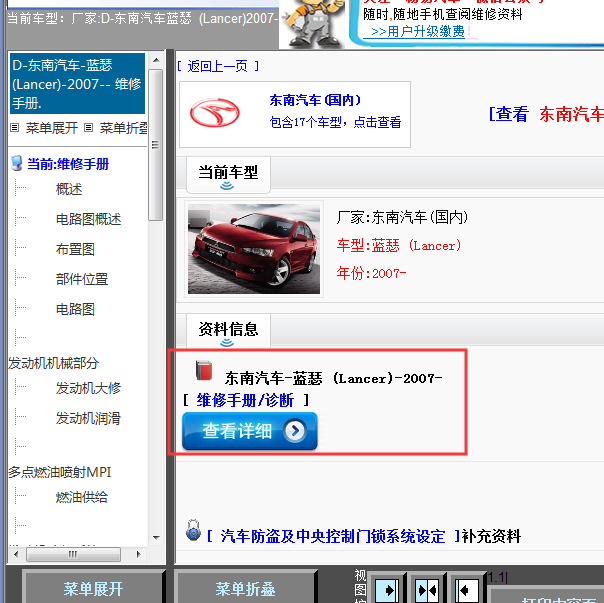Select 布置图 in the sidebar tree

pyautogui.click(x=75, y=249)
